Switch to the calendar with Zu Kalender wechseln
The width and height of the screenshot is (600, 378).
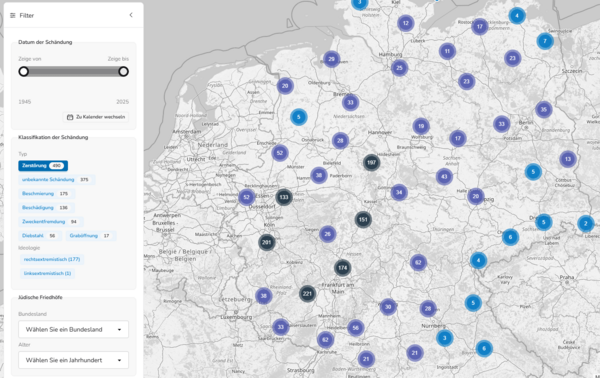click(x=96, y=117)
